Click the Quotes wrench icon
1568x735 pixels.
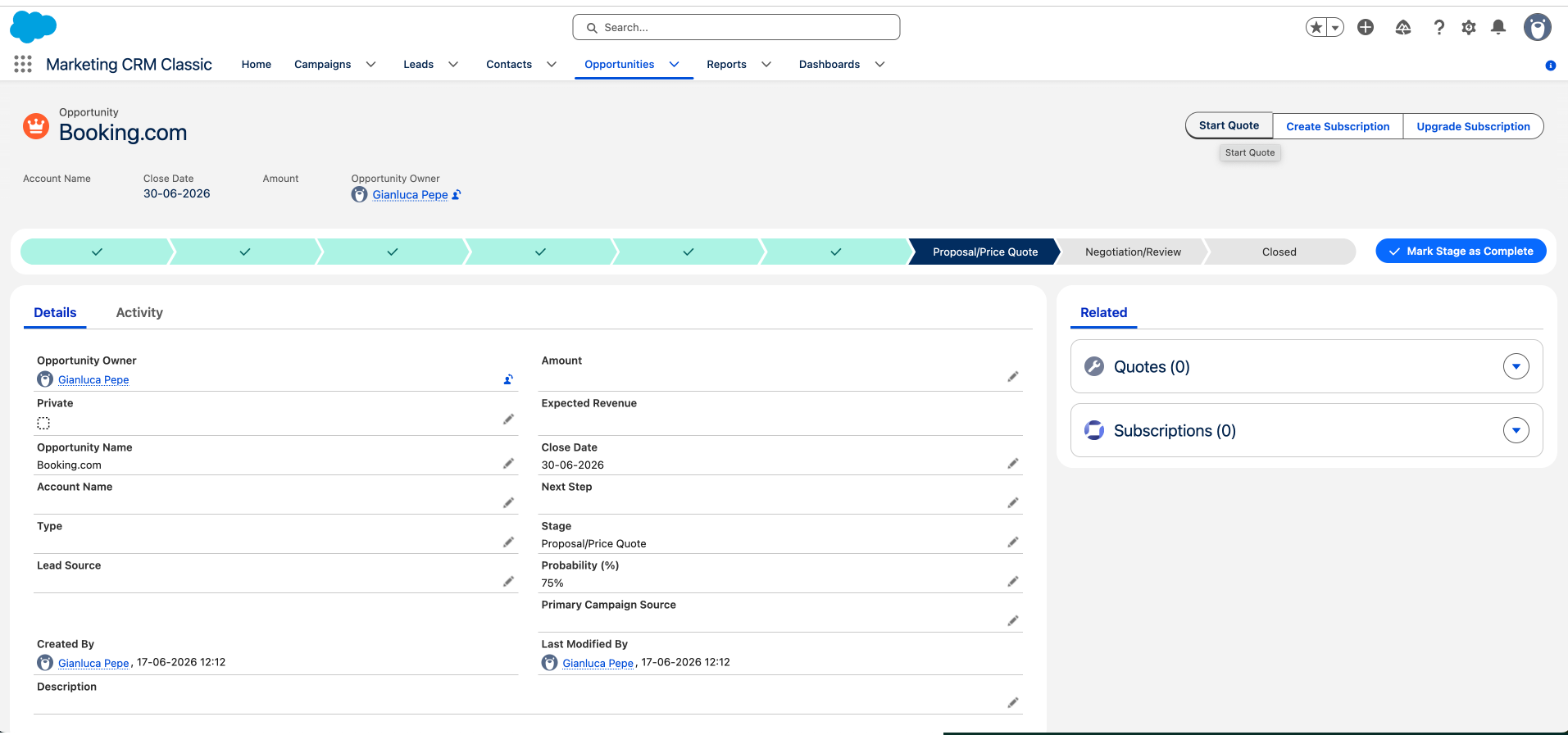(x=1094, y=366)
